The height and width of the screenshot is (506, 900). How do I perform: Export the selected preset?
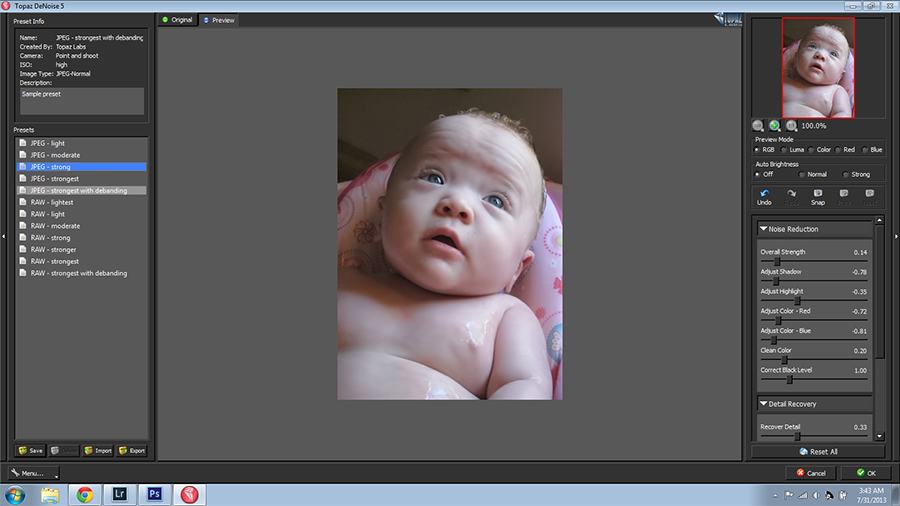132,450
